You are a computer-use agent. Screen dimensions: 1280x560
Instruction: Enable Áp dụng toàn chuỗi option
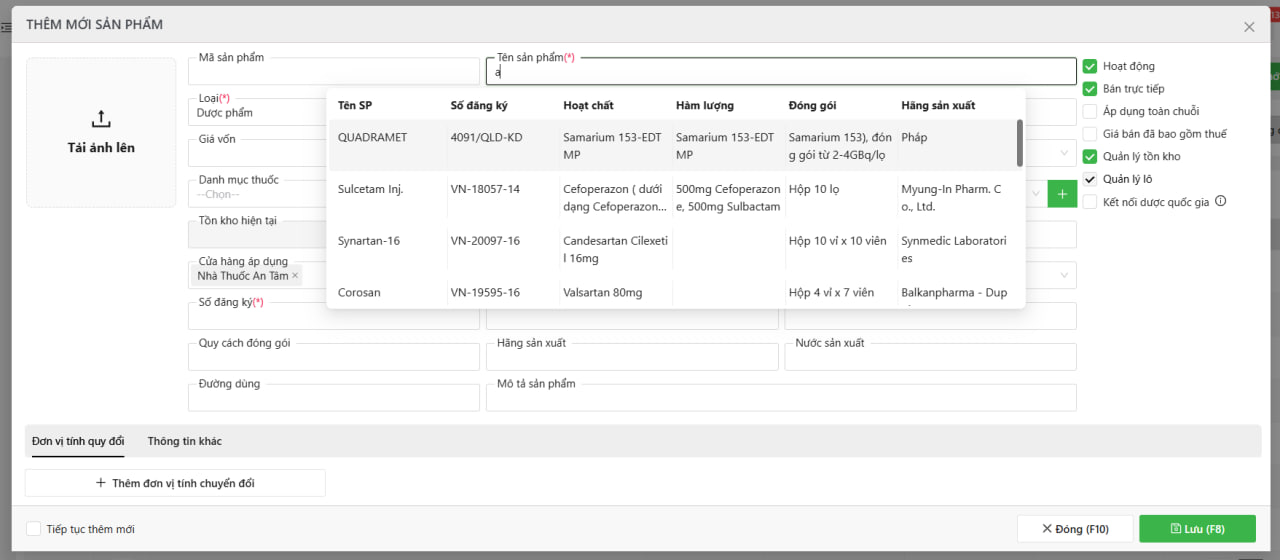pyautogui.click(x=1090, y=111)
